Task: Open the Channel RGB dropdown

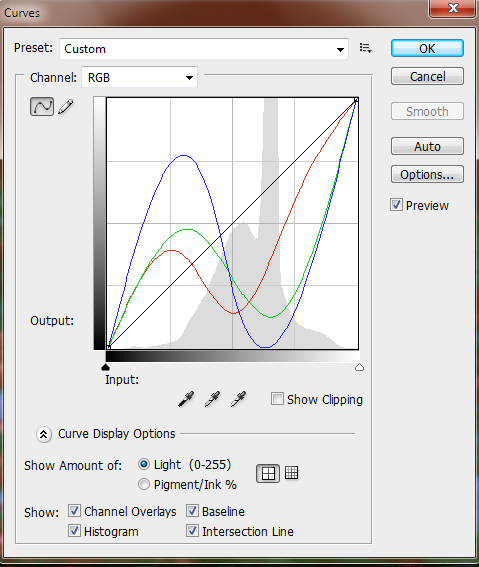Action: [140, 77]
